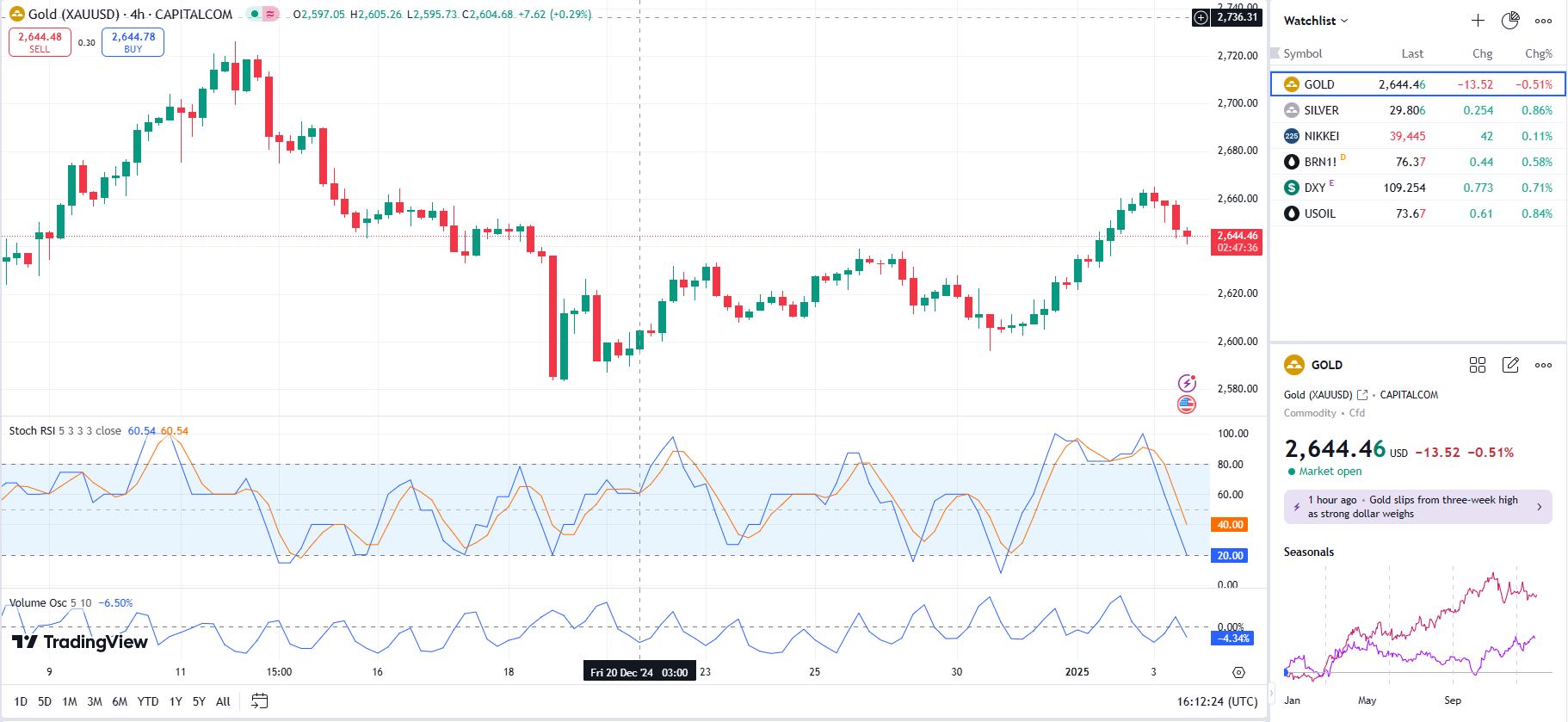Select the 1M time range tab
1568x722 pixels.
pyautogui.click(x=70, y=701)
